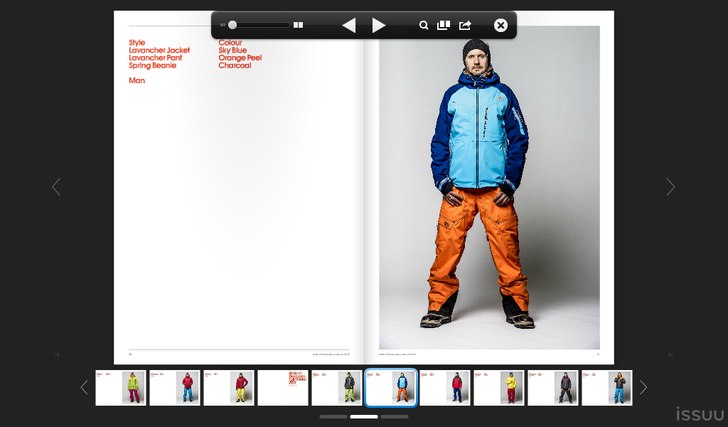Click the stacked pages icon in toolbar
Screen dimensions: 728x427
pos(443,25)
